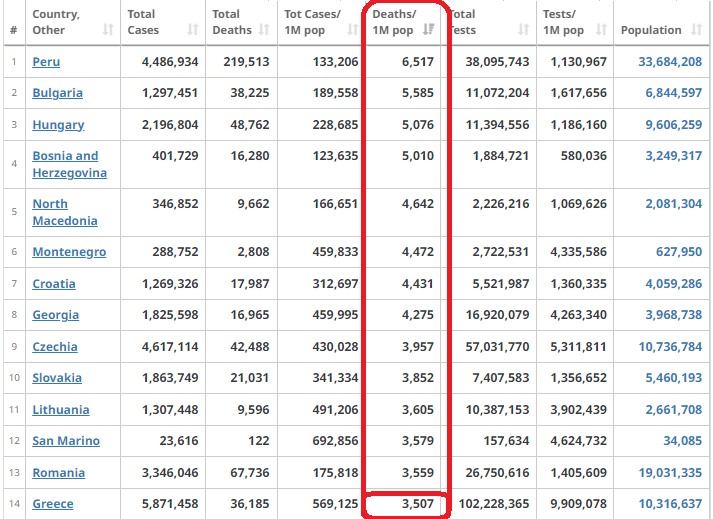
Task: Toggle the active Deaths/1M pop sort icon
Action: 429,30
